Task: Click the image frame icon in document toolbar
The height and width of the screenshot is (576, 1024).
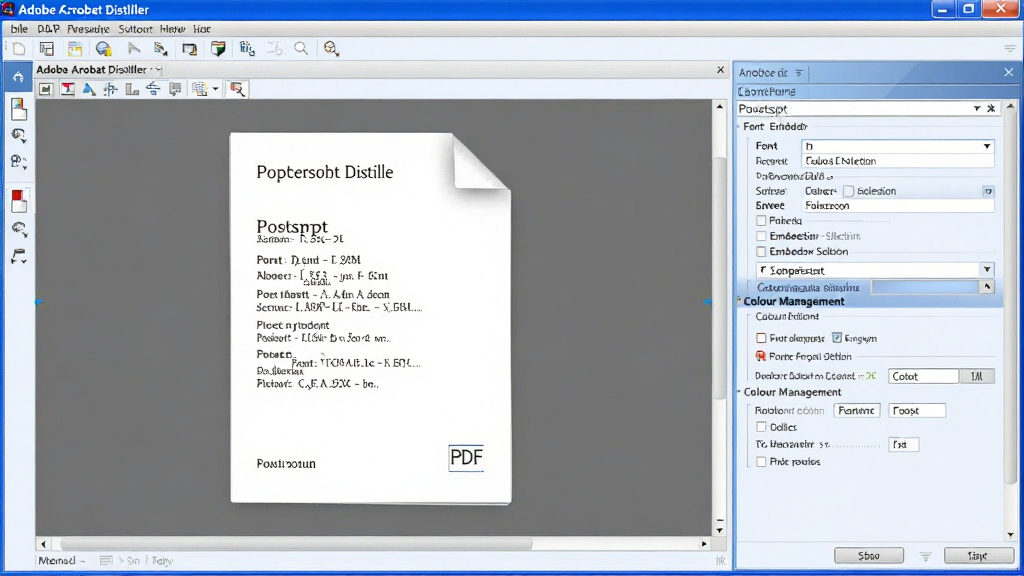Action: click(x=45, y=89)
